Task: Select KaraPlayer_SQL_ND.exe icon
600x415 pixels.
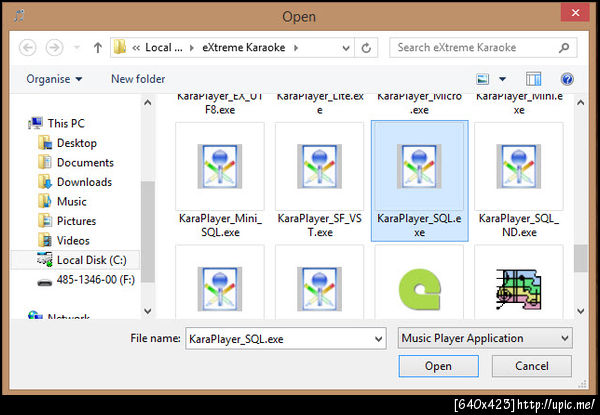Action: pos(519,166)
